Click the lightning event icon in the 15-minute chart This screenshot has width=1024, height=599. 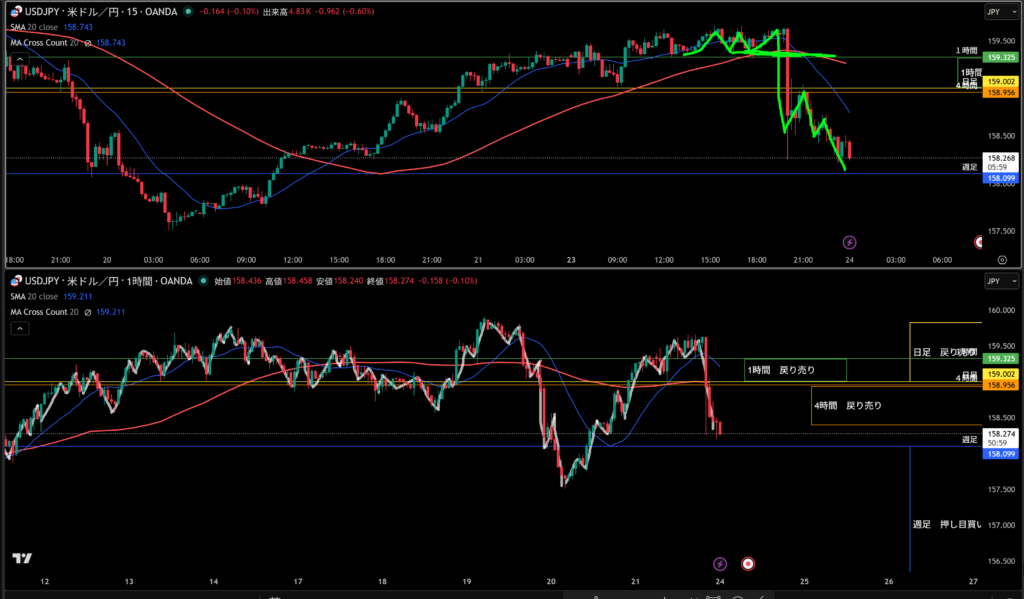point(849,242)
